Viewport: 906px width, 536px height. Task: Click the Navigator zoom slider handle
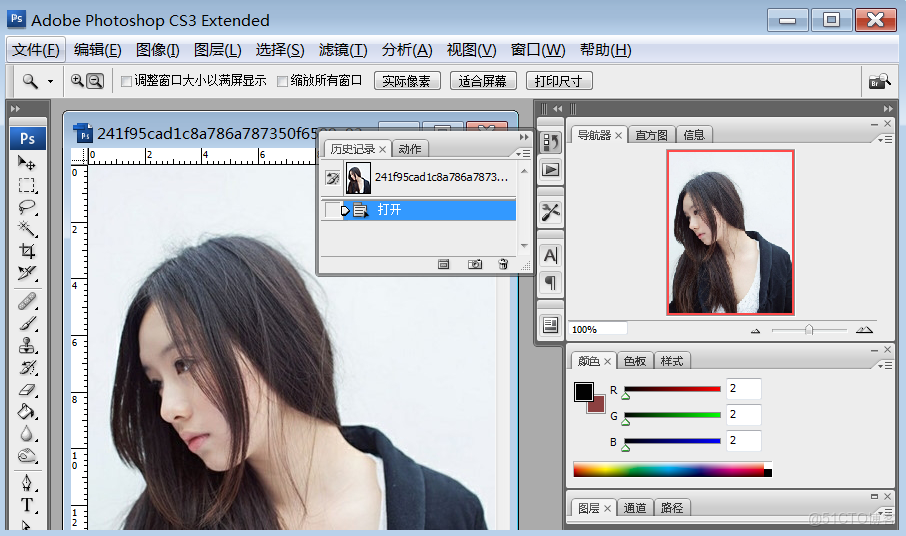pyautogui.click(x=809, y=330)
